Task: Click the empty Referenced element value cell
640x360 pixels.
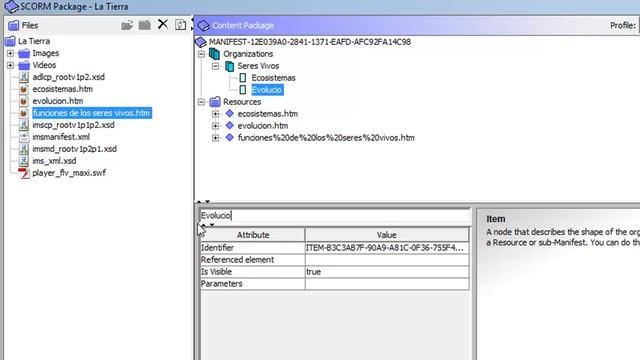Action: coord(387,260)
